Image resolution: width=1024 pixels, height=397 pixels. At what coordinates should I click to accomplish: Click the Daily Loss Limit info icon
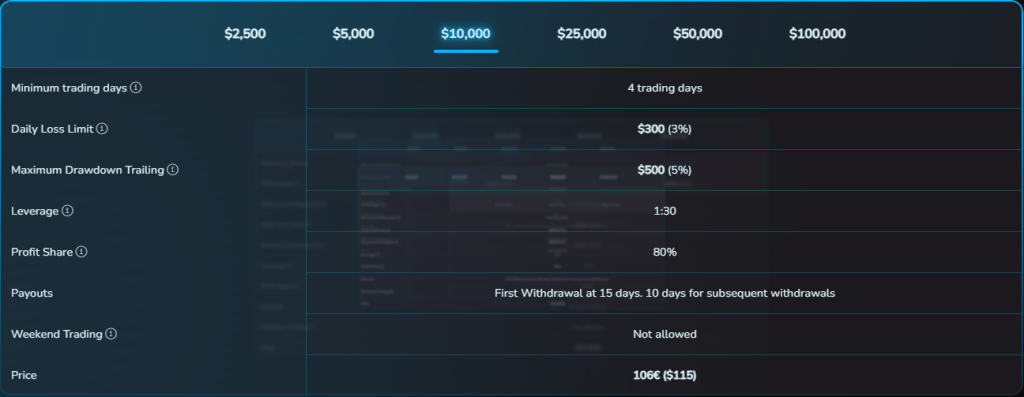click(102, 129)
